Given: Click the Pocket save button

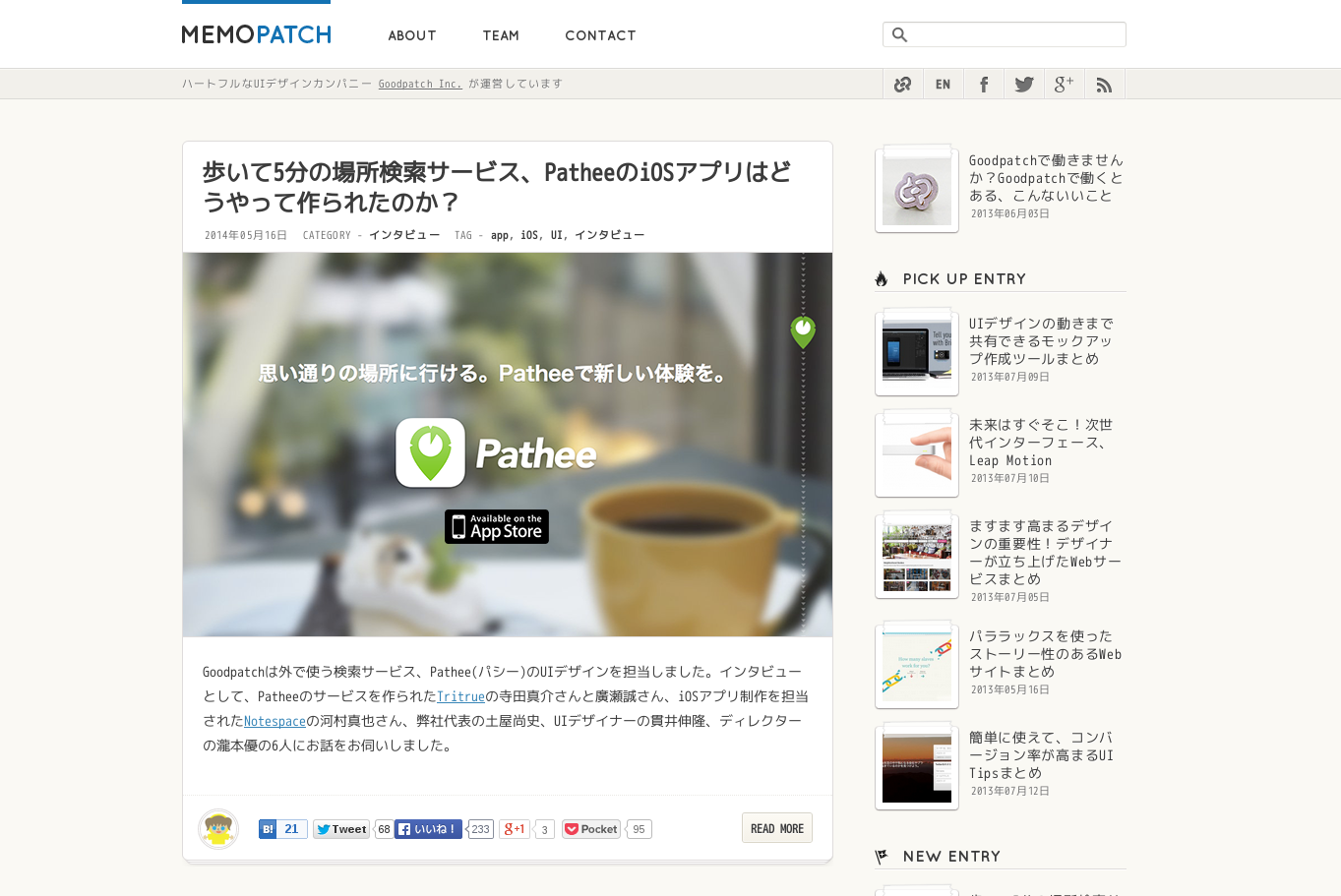Looking at the screenshot, I should pos(591,829).
